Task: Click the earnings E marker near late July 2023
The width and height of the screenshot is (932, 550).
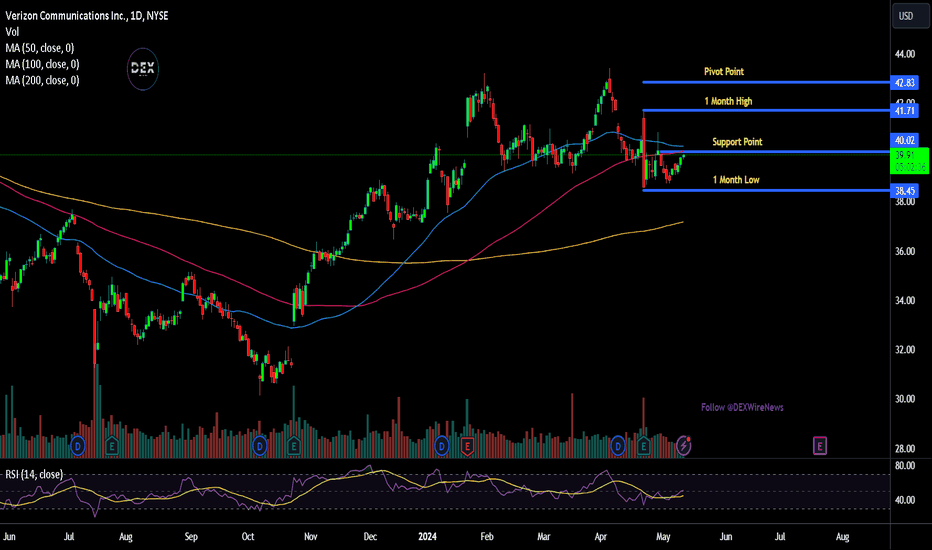Action: point(112,445)
